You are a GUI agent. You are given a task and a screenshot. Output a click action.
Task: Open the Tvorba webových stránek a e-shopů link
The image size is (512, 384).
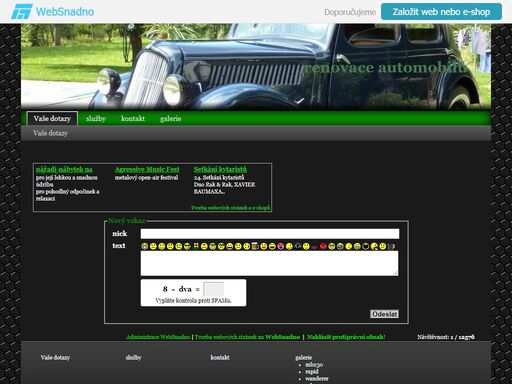tap(230, 208)
